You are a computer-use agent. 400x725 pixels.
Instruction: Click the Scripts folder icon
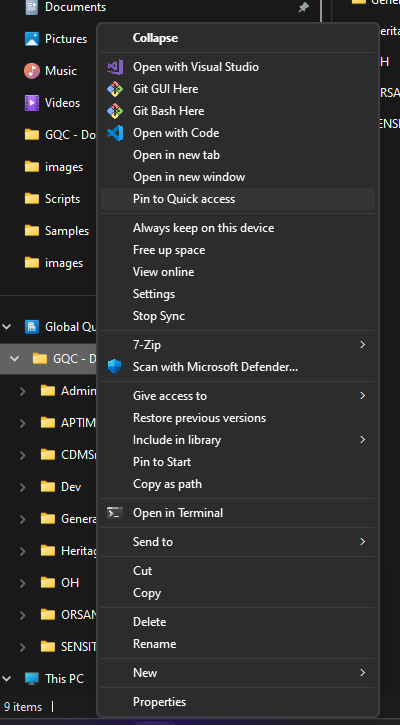32,199
